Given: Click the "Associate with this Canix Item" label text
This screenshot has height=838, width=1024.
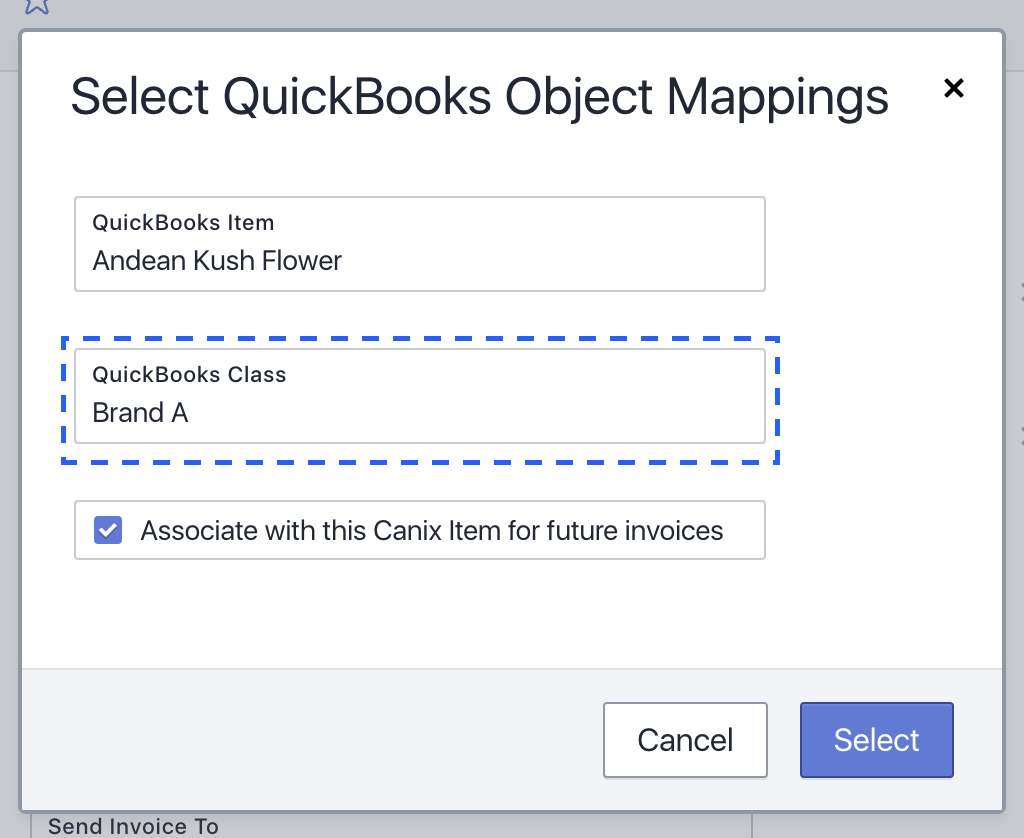Looking at the screenshot, I should [431, 530].
